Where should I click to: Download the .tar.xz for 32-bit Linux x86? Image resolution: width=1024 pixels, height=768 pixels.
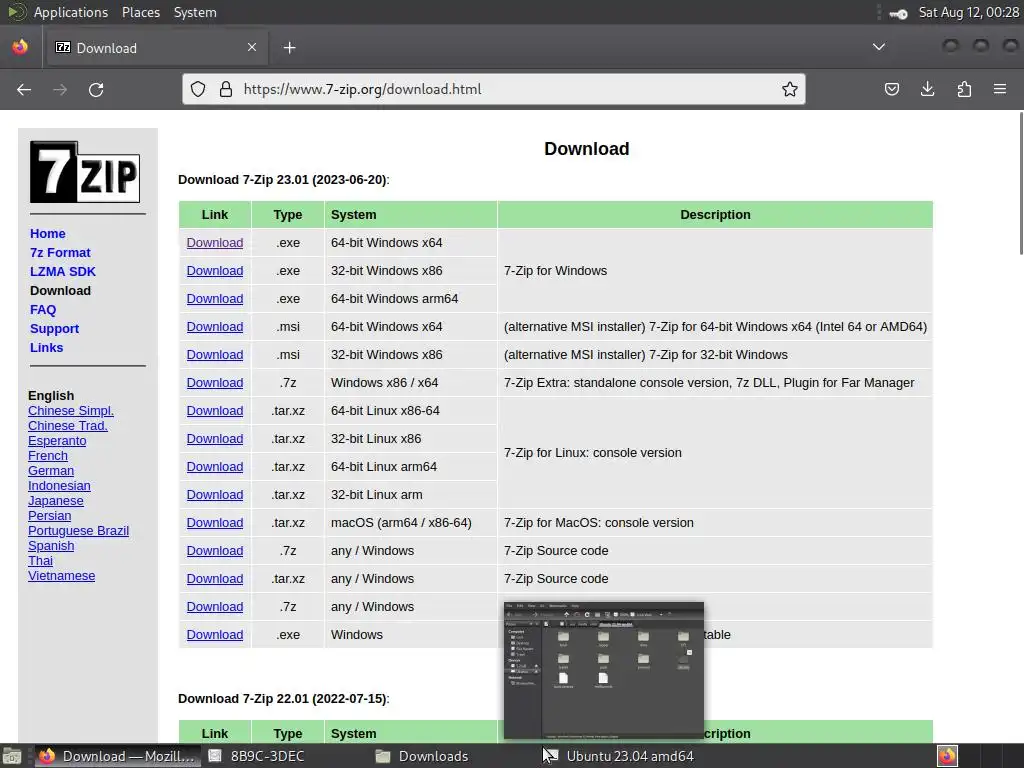pos(215,440)
